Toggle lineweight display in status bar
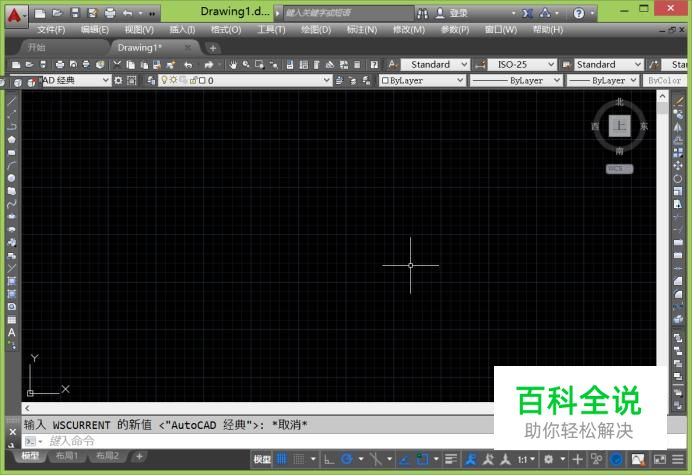Viewport: 692px width, 475px height. [x=451, y=460]
